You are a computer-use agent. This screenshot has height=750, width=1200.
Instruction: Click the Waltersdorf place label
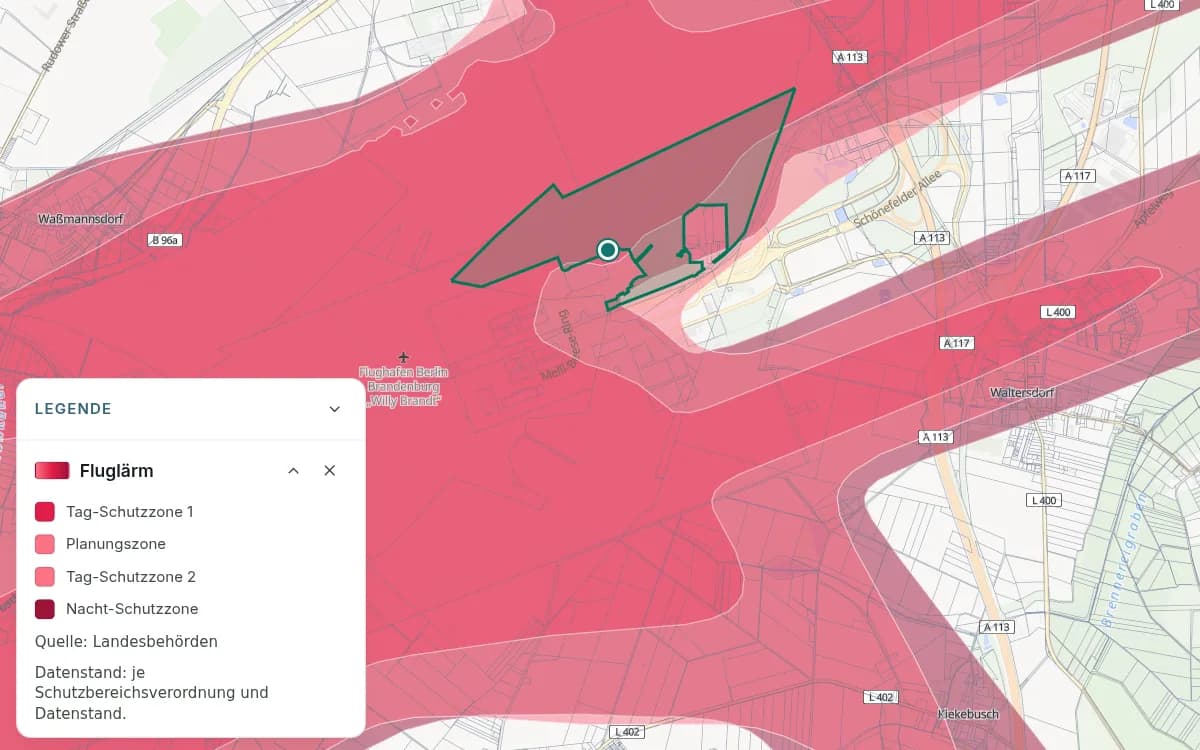pyautogui.click(x=1022, y=393)
